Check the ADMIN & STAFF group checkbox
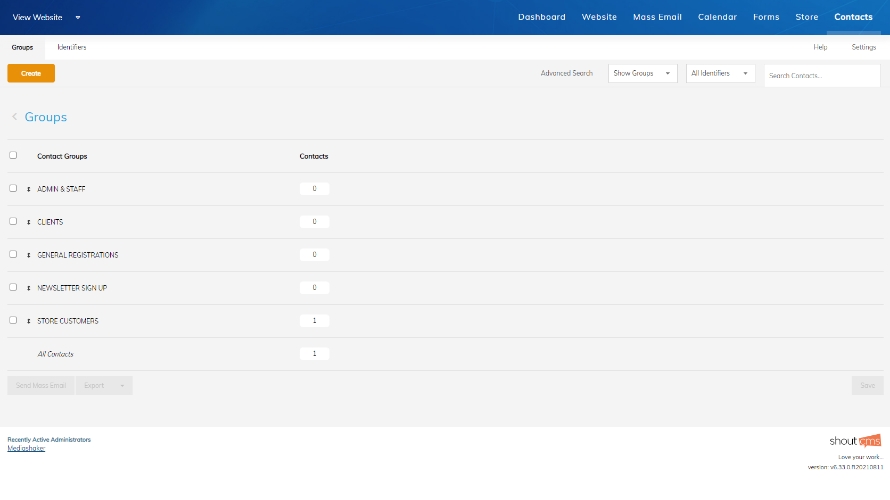Viewport: 890px width, 500px height. click(13, 188)
